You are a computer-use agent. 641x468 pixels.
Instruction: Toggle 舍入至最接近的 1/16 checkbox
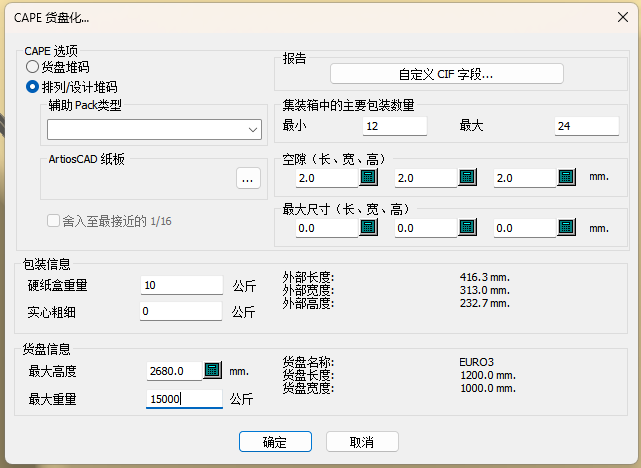pyautogui.click(x=54, y=221)
